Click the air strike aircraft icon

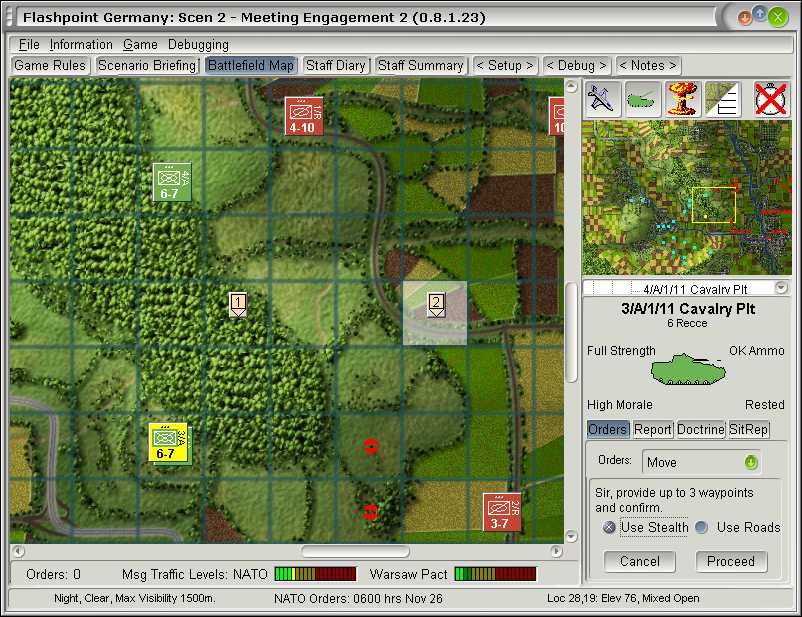coord(603,98)
